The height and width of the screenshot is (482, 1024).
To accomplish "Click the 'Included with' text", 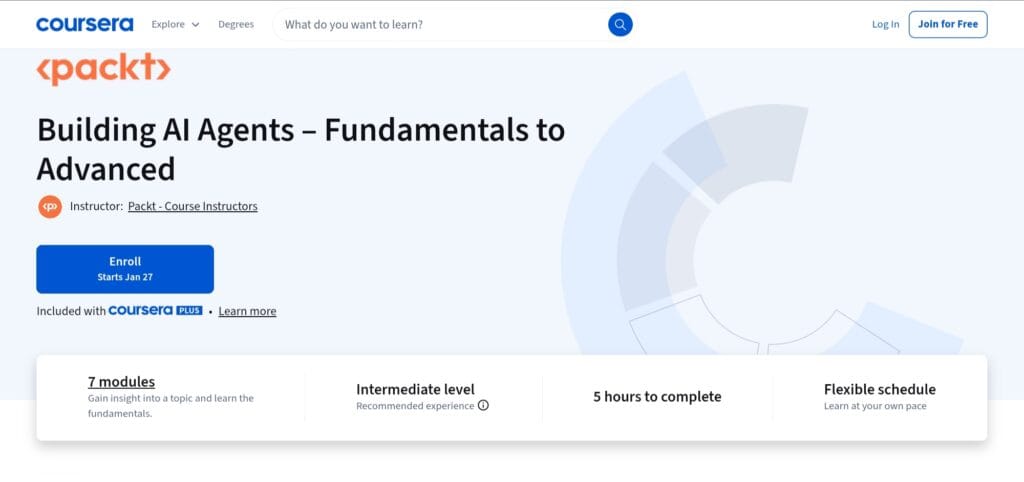I will click(x=71, y=312).
